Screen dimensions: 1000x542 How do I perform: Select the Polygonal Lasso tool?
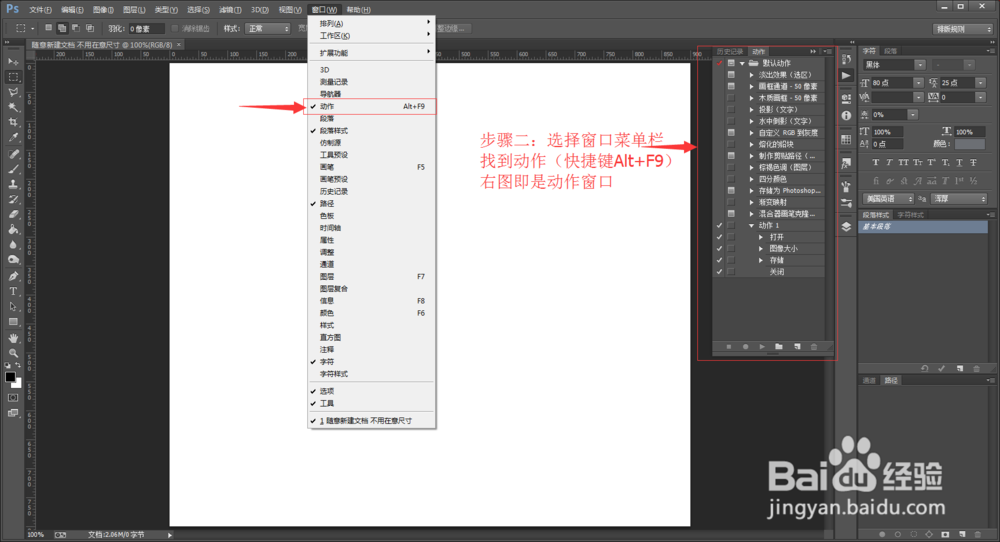(x=13, y=92)
